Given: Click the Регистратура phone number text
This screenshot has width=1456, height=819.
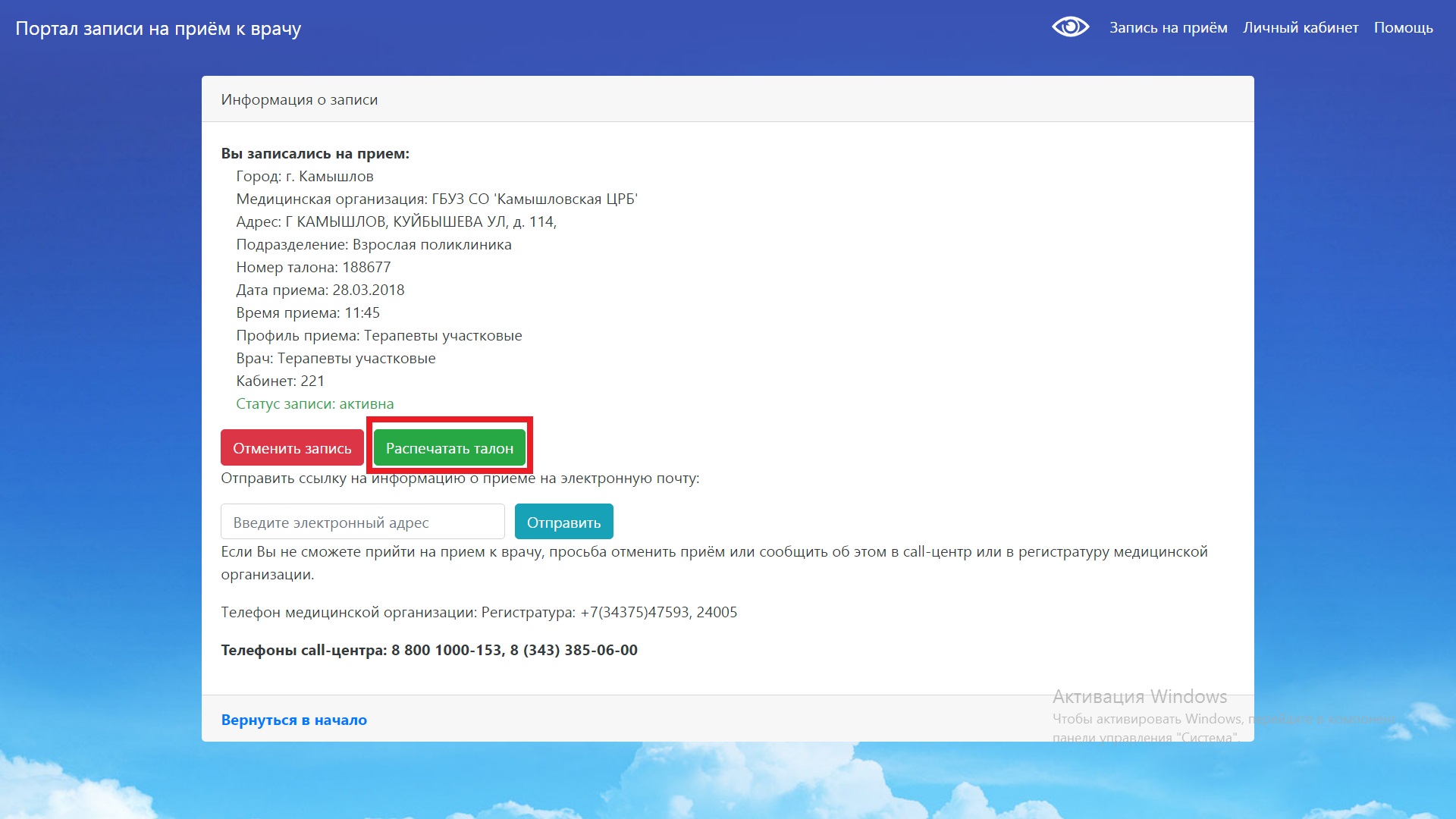Looking at the screenshot, I should (x=658, y=612).
